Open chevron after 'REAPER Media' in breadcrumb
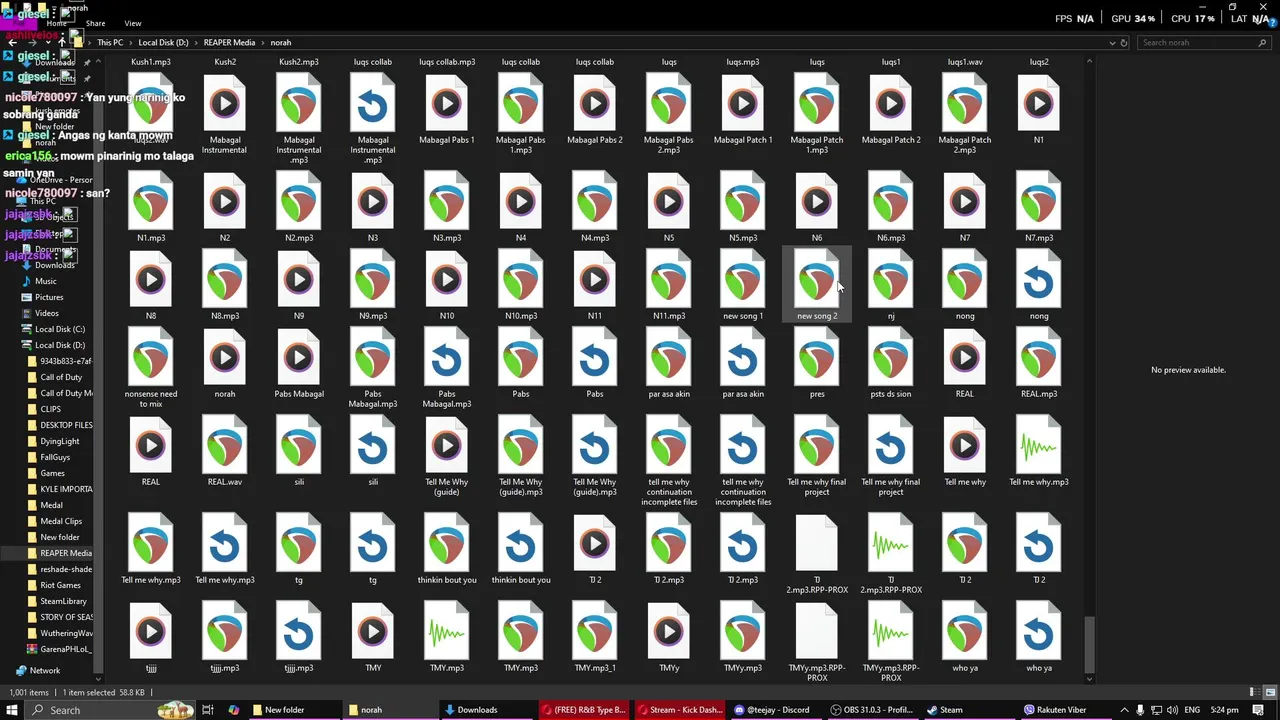1280x720 pixels. (x=263, y=43)
